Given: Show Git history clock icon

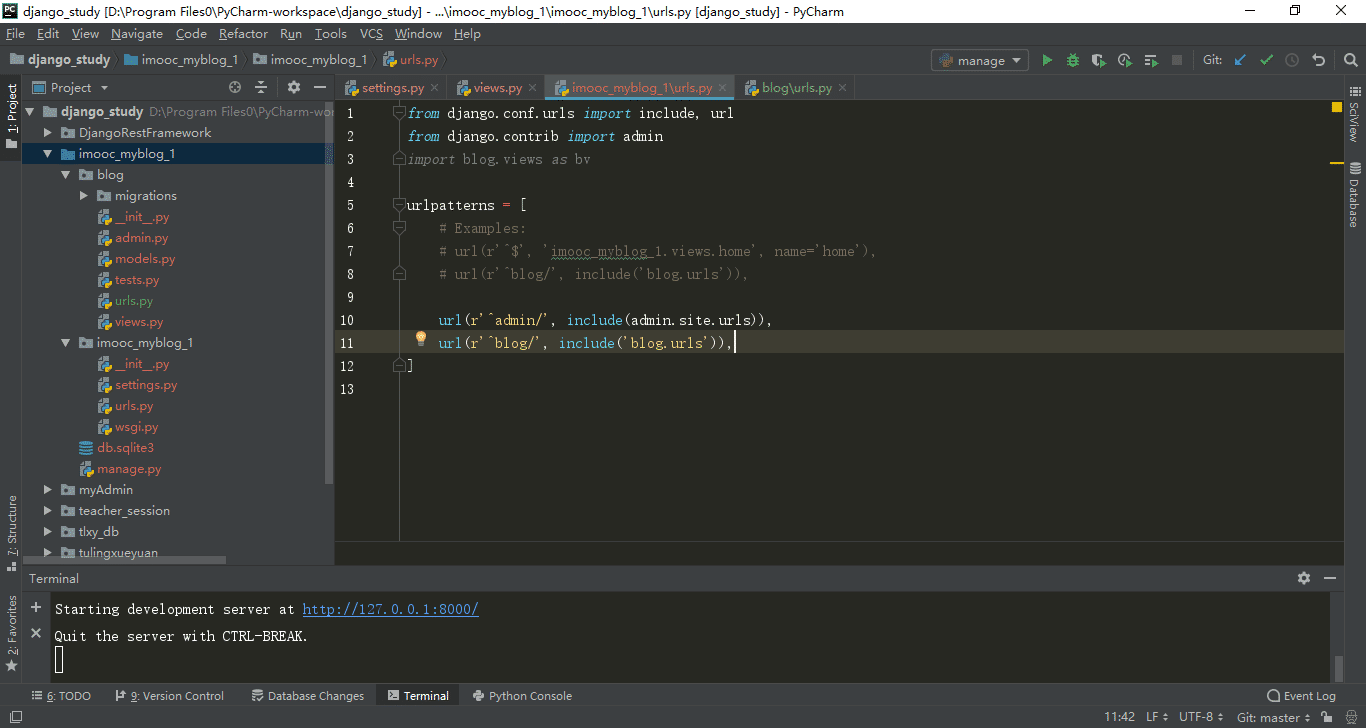Looking at the screenshot, I should click(x=1292, y=60).
